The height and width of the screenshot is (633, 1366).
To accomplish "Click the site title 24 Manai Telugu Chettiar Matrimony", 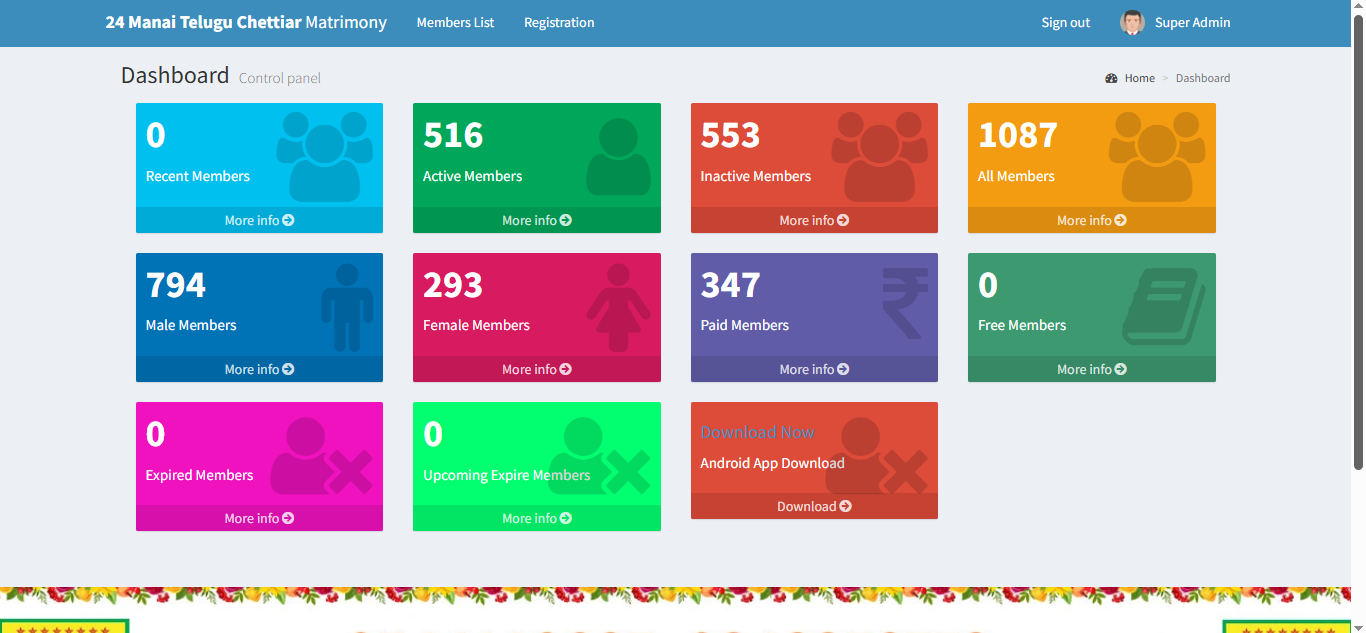I will click(x=246, y=22).
